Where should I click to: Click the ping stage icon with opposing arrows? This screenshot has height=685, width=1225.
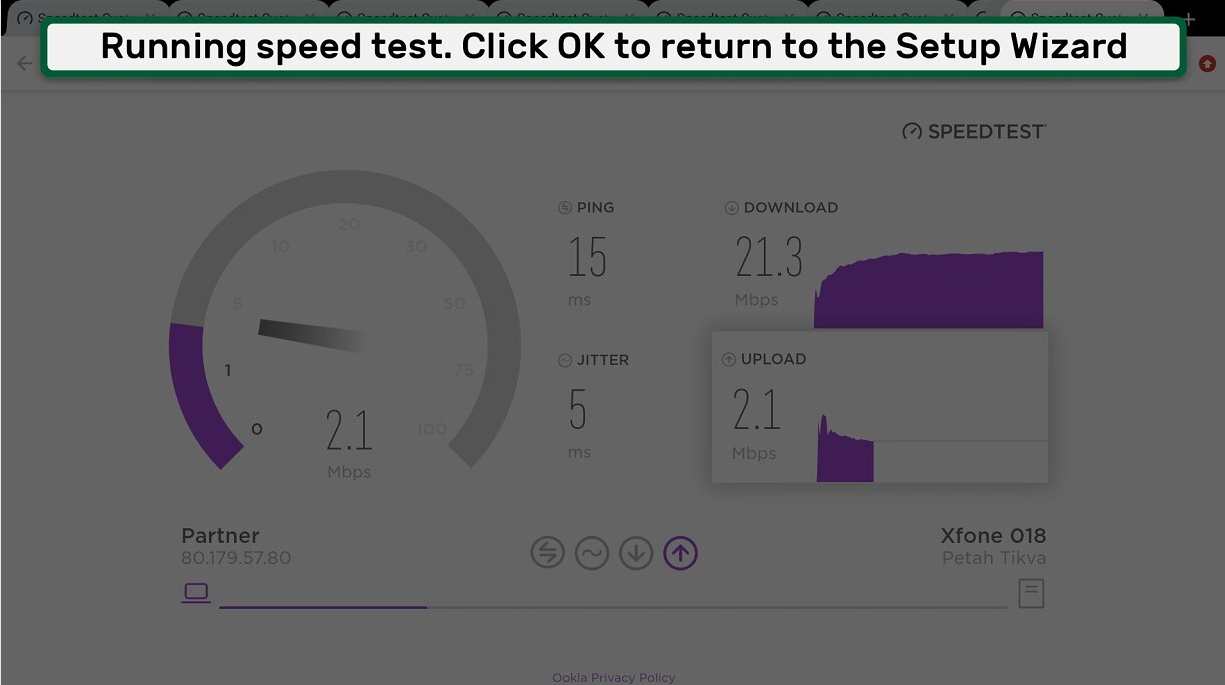pyautogui.click(x=547, y=553)
